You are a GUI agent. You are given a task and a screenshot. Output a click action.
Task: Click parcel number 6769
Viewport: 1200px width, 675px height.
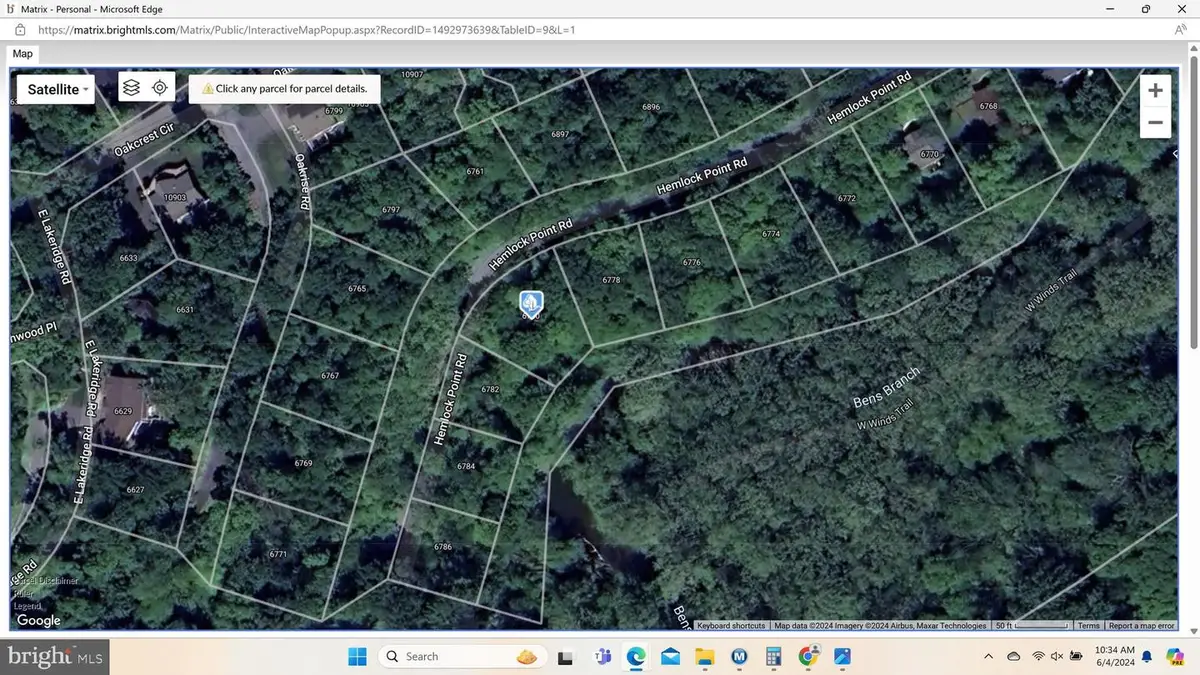[x=303, y=464]
